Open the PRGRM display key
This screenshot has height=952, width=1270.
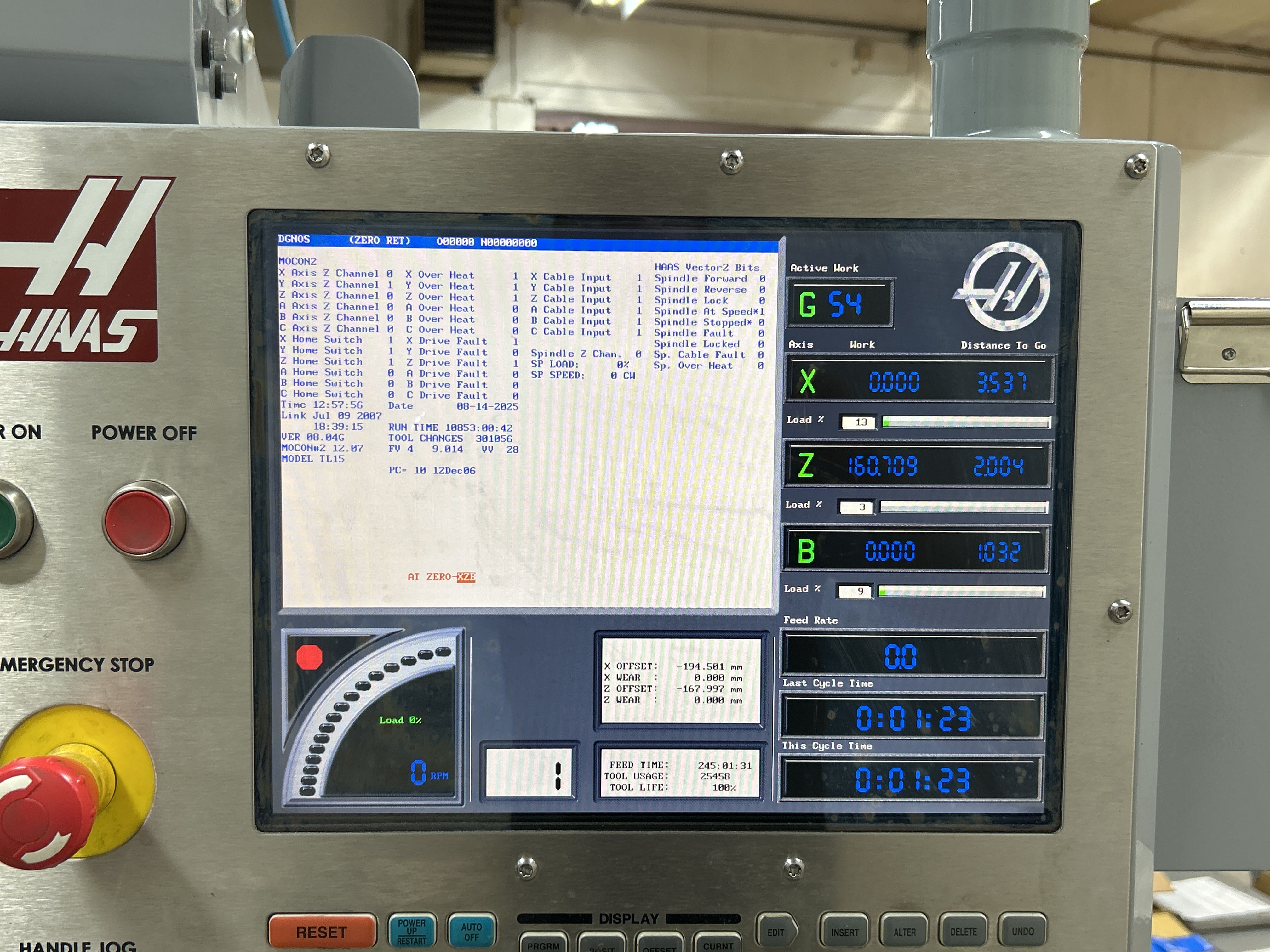point(543,943)
